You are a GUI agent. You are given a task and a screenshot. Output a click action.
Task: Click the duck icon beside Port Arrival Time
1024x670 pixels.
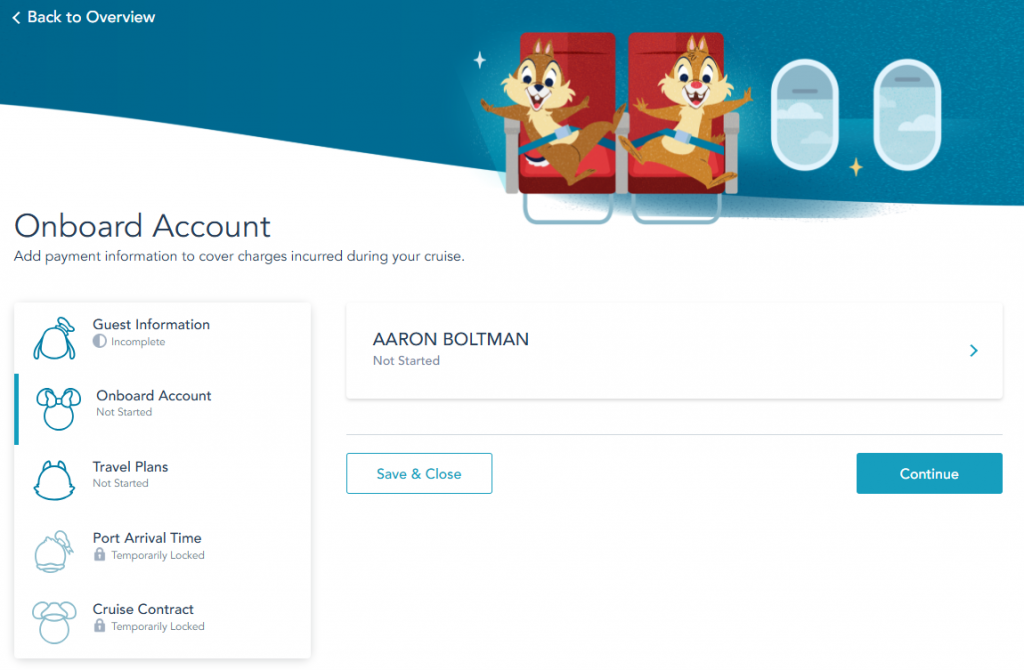tap(55, 551)
